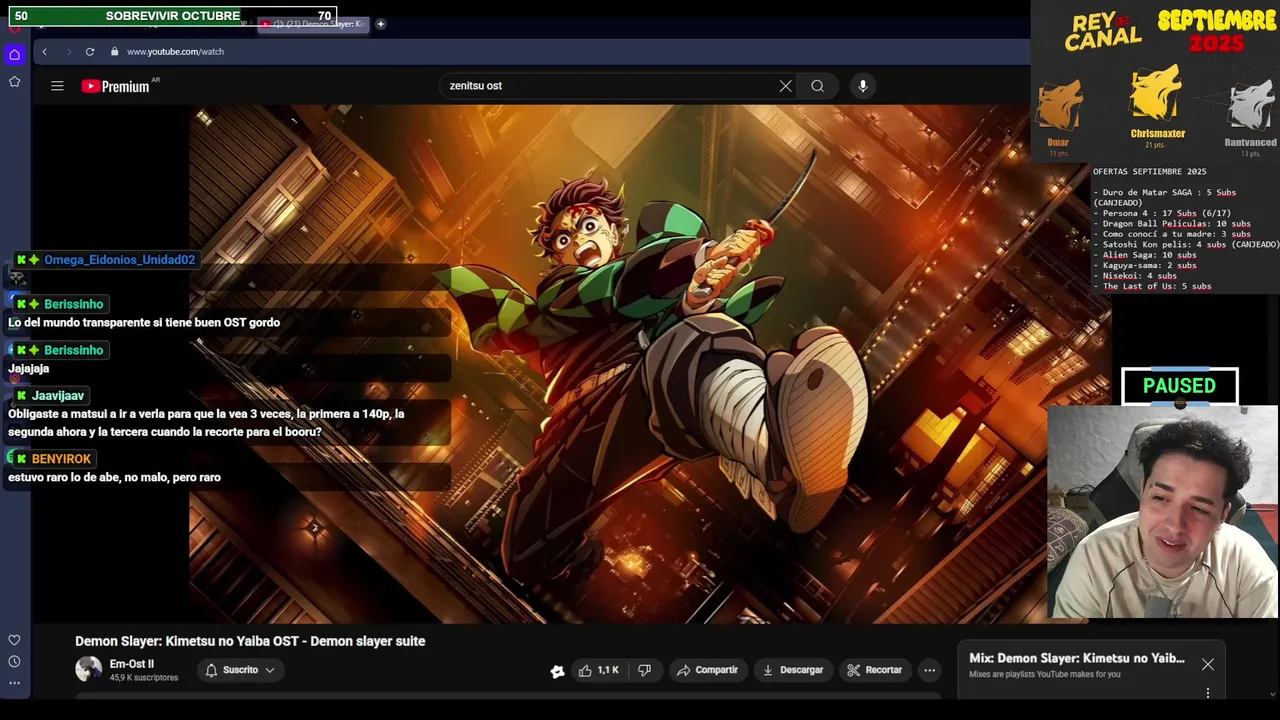The image size is (1280, 720).
Task: Open the Mix: Demon Slayer playlist title
Action: (1077, 658)
